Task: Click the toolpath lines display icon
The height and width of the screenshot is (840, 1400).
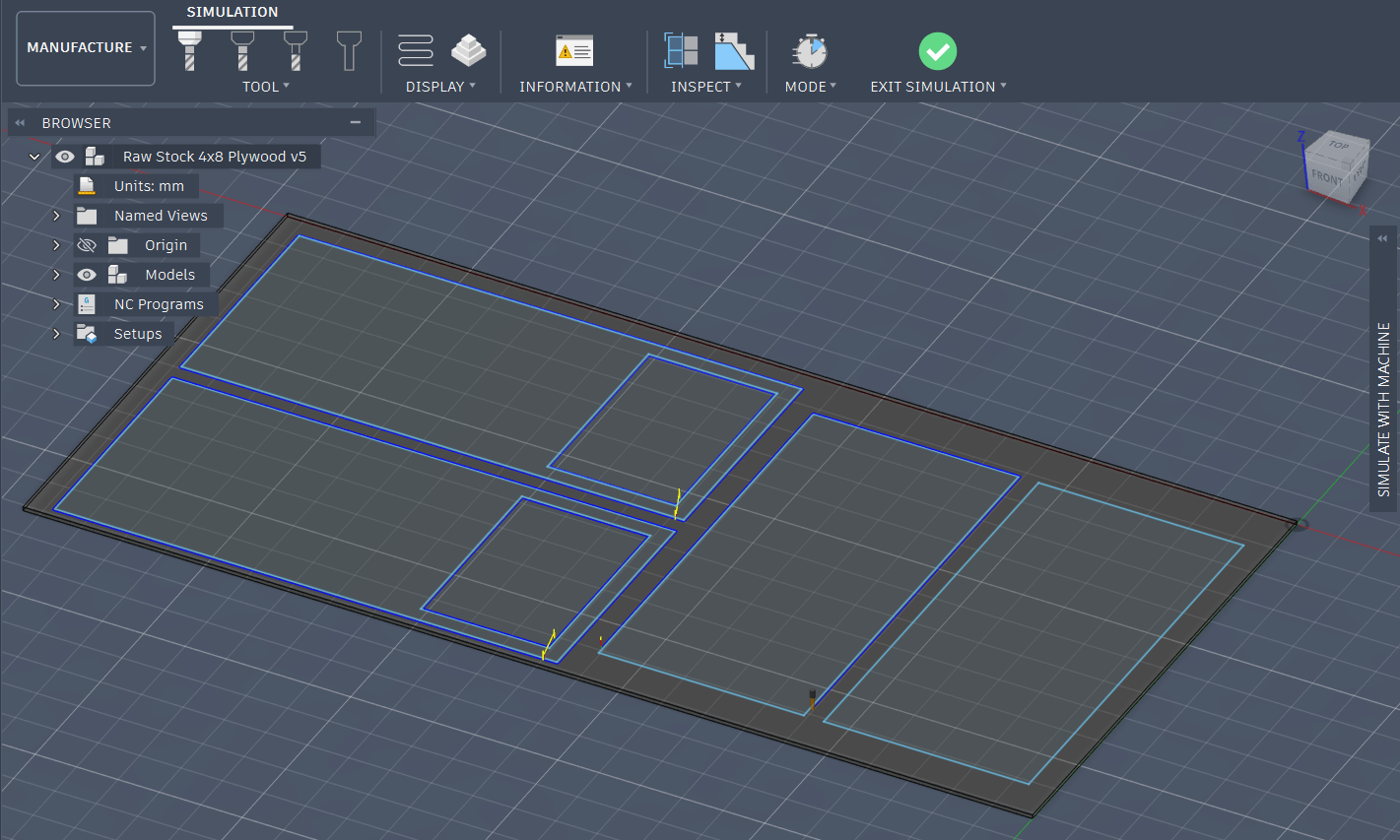Action: tap(416, 50)
